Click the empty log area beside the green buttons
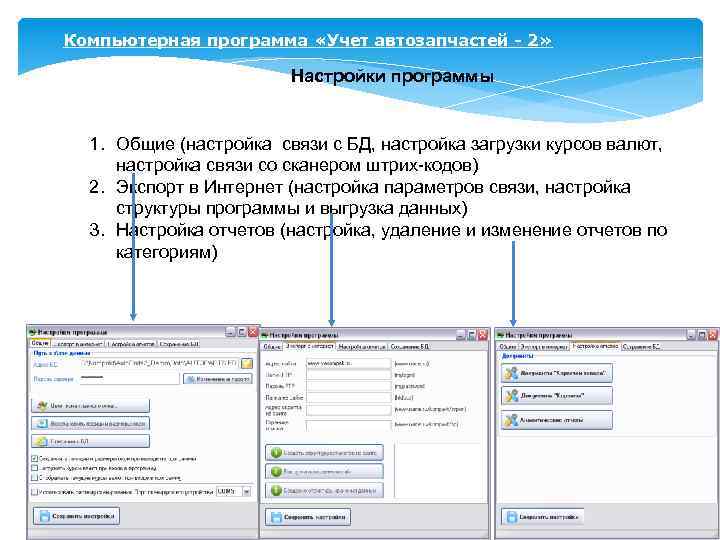This screenshot has width=720, height=540. pos(440,470)
